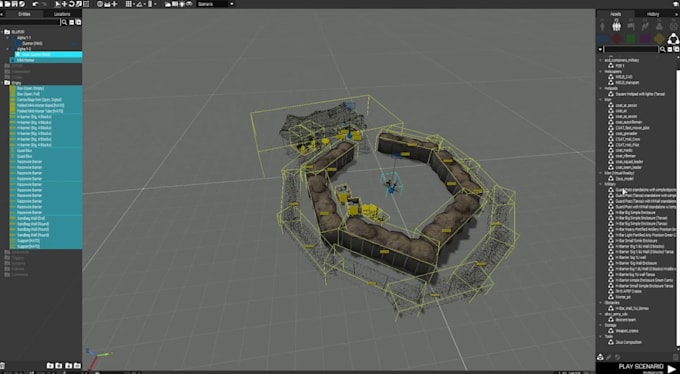680x374 pixels.
Task: Collapse the right panel with arrow button
Action: (677, 14)
